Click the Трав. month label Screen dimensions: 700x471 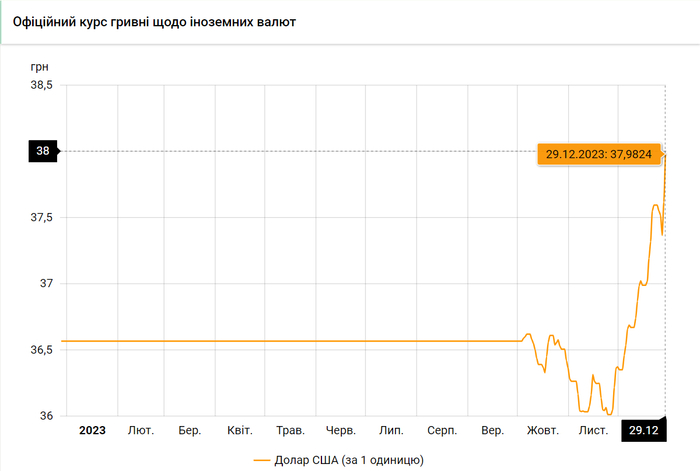click(290, 430)
